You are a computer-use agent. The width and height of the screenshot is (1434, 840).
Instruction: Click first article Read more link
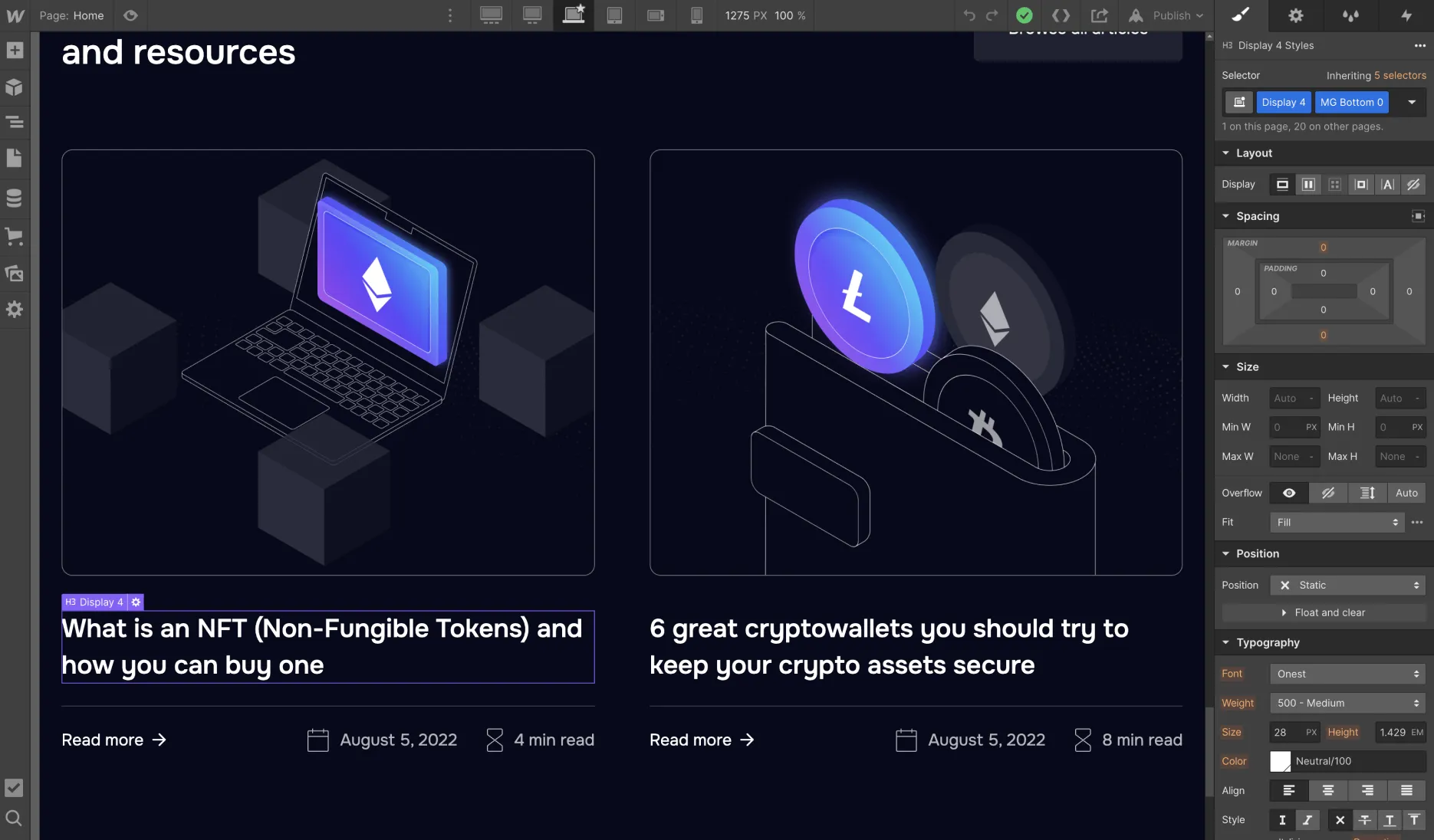tap(114, 740)
